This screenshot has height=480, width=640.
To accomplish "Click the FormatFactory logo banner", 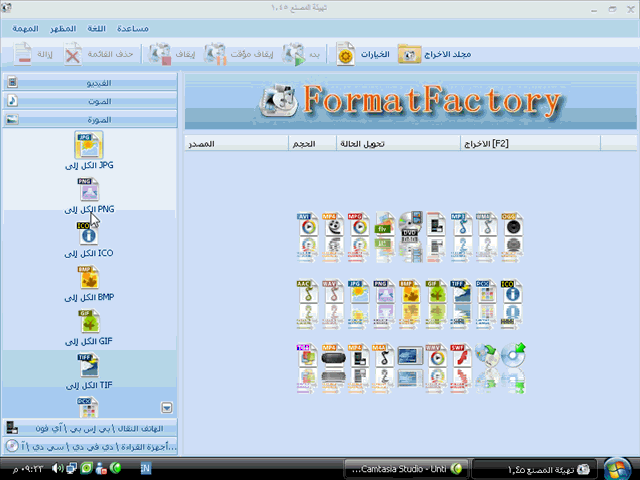I will coord(411,102).
